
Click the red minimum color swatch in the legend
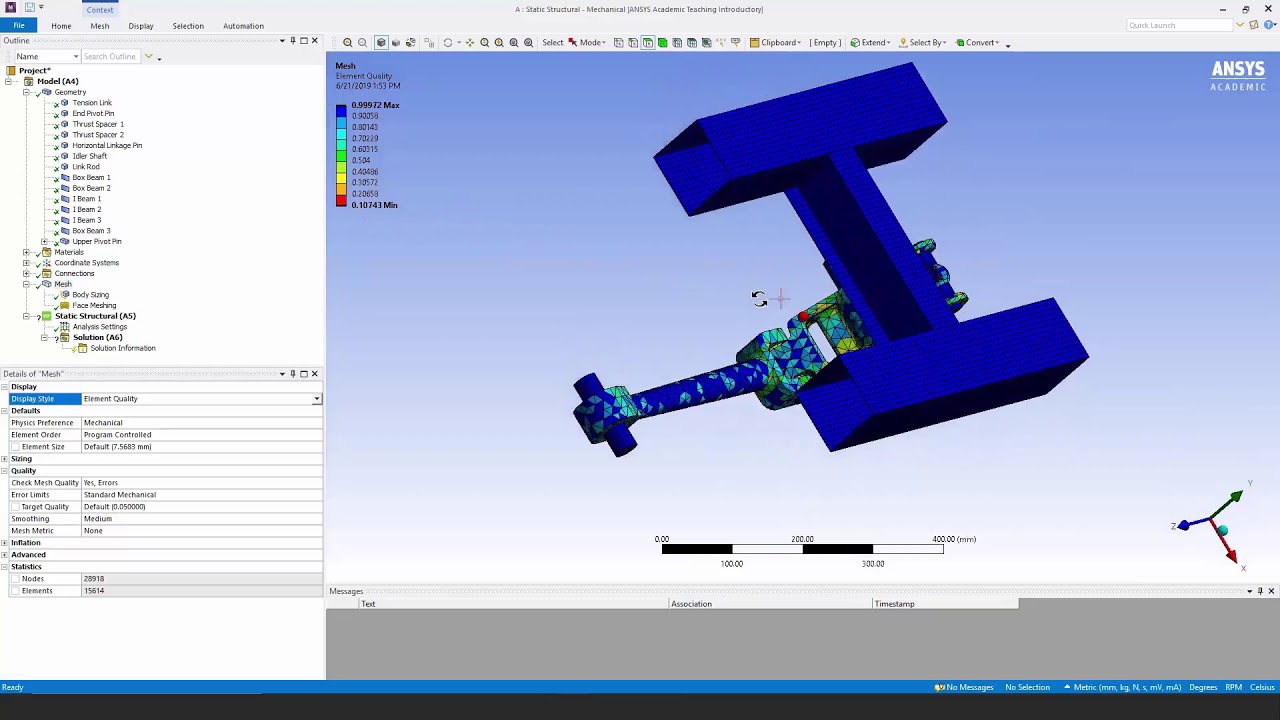341,202
